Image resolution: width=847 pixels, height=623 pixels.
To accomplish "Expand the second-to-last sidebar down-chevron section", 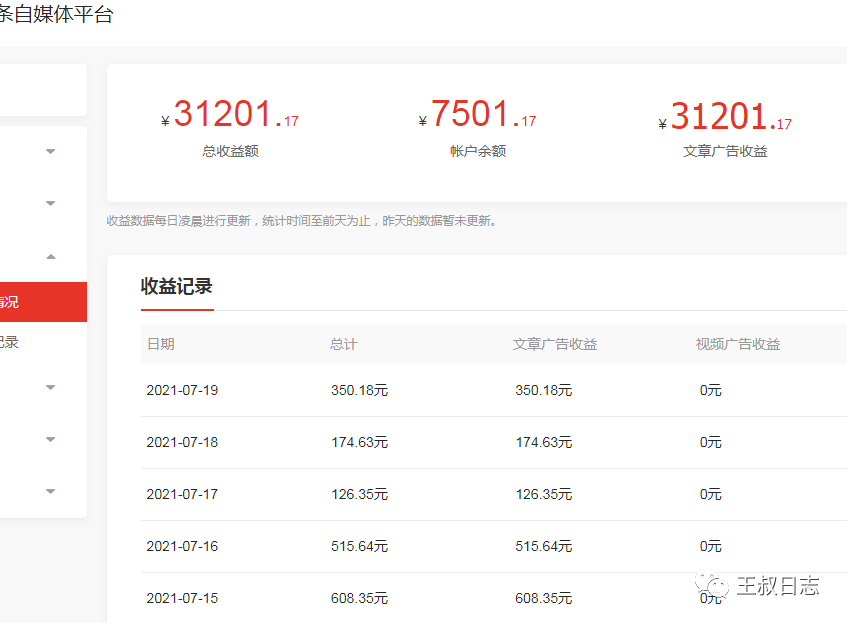I will (x=51, y=439).
